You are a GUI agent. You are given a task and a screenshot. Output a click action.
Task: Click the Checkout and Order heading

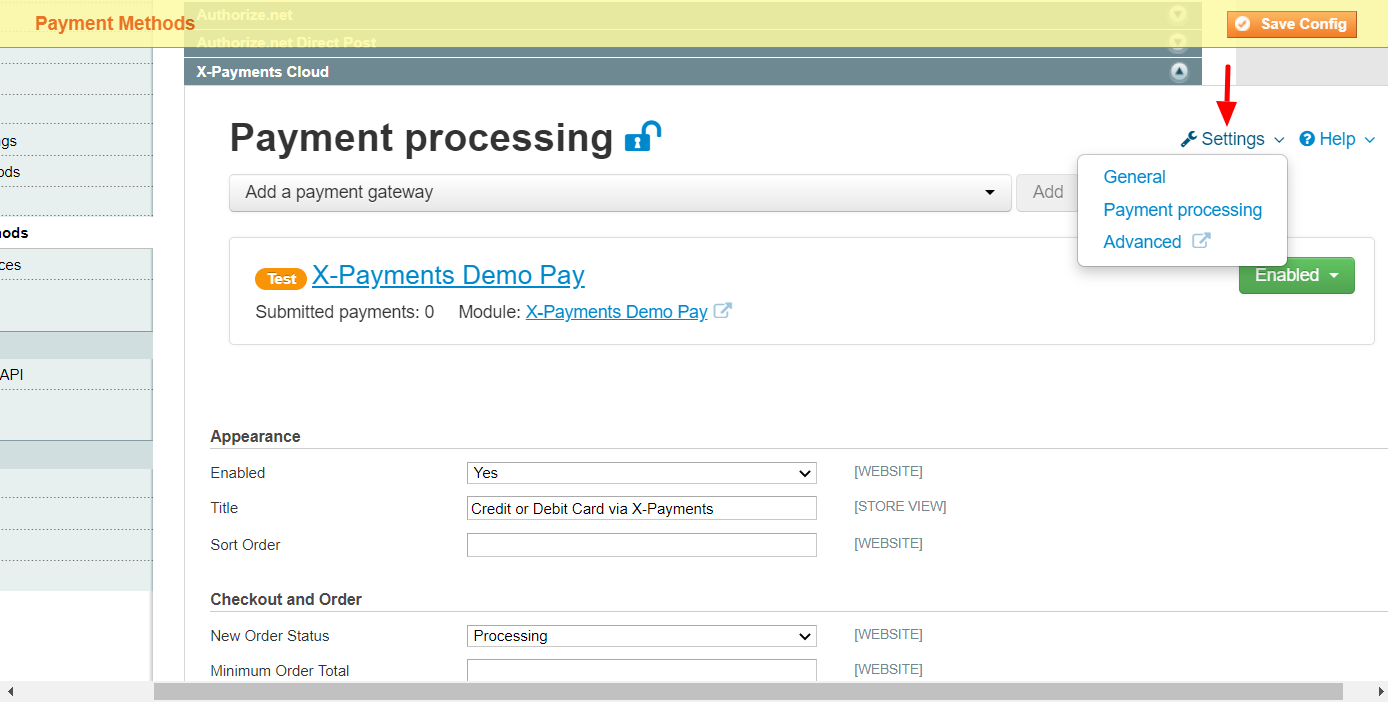[x=286, y=599]
